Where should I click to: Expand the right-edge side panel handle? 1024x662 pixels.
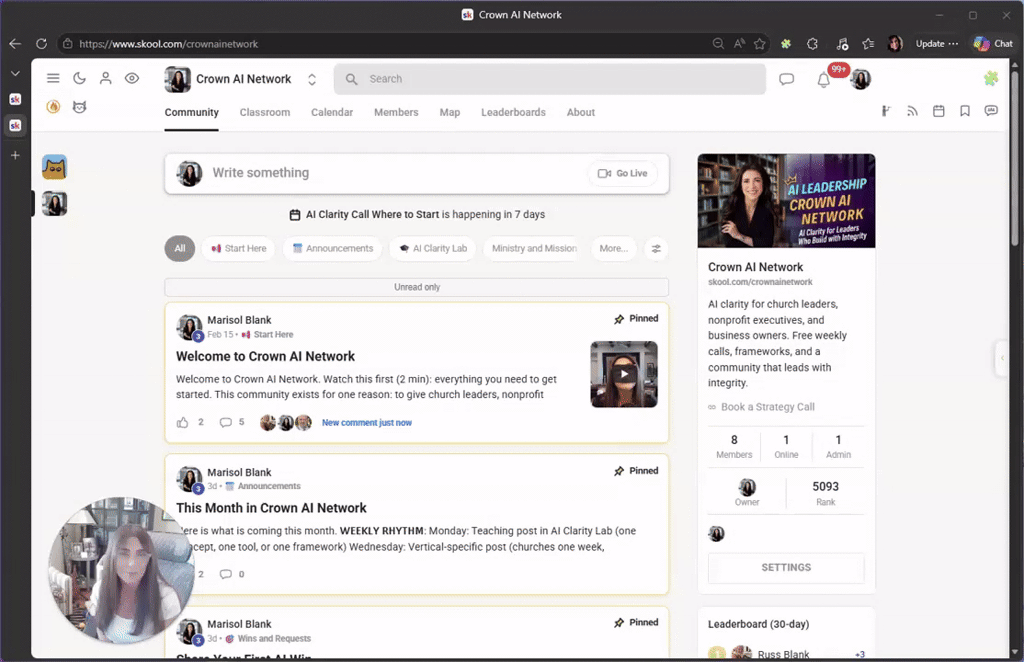pos(1001,358)
